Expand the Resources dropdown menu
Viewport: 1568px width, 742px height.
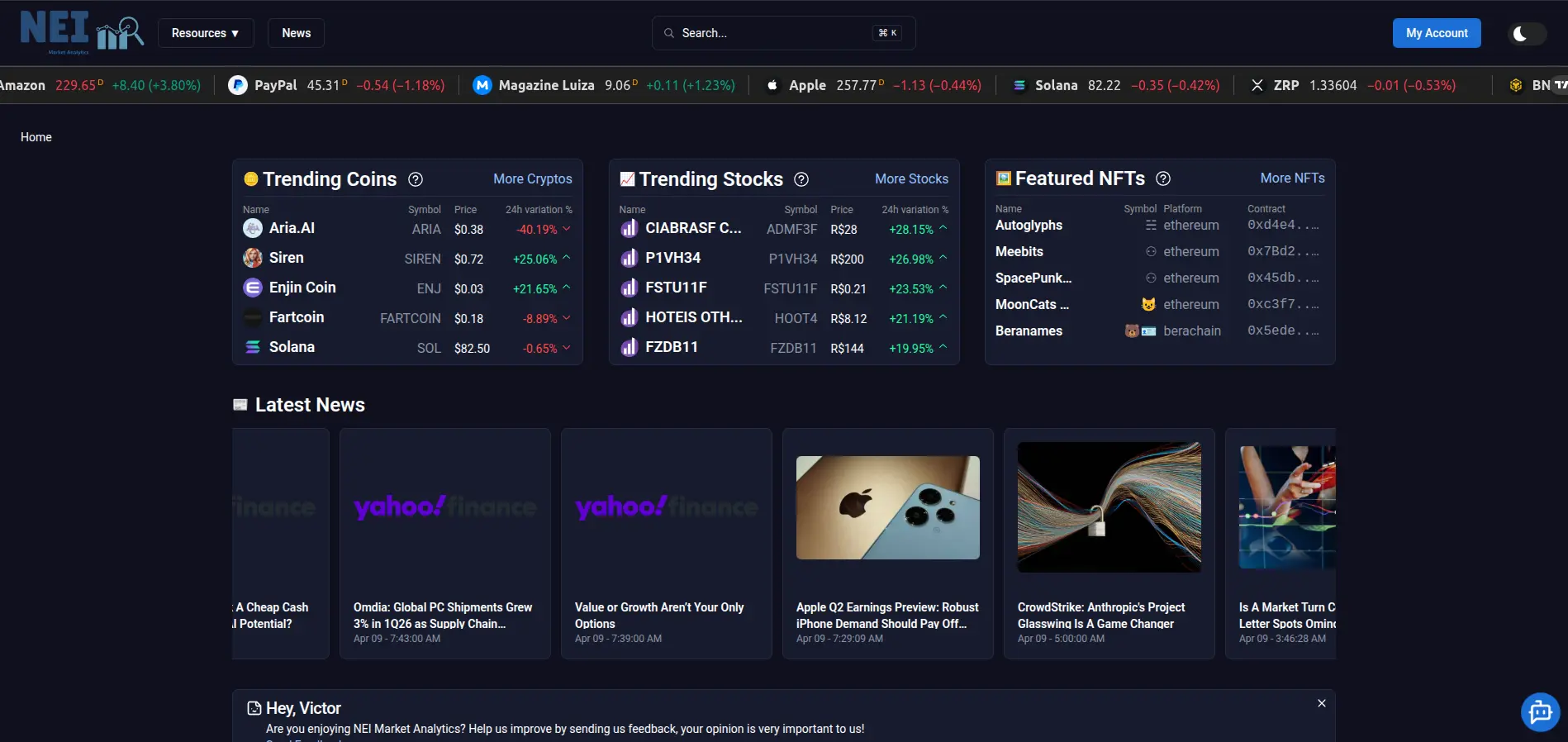tap(206, 33)
